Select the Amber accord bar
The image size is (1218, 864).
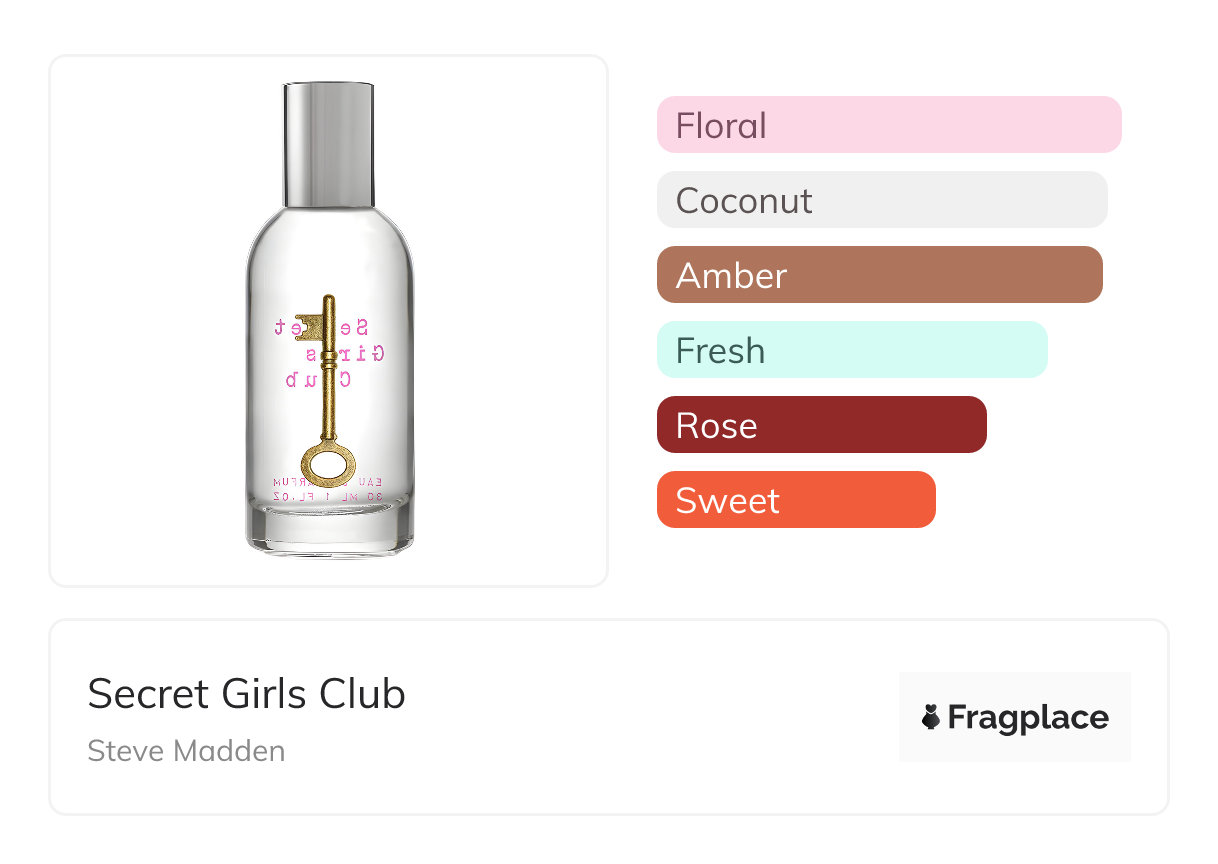click(879, 275)
